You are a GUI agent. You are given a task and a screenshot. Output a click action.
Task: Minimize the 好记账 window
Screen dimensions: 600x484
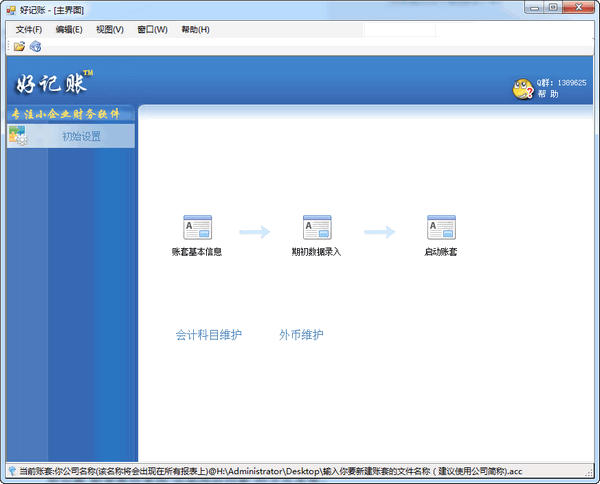point(534,8)
